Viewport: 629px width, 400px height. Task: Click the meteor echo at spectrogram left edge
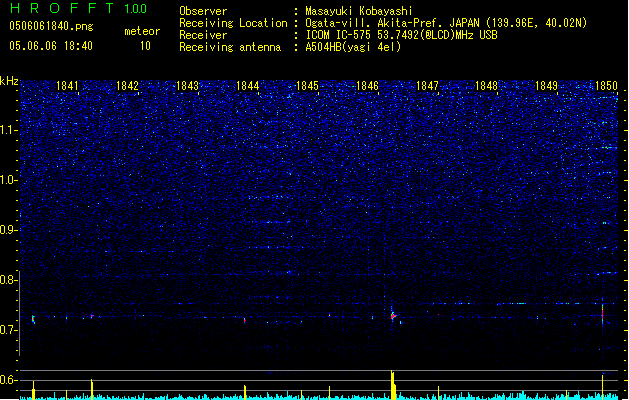click(33, 319)
